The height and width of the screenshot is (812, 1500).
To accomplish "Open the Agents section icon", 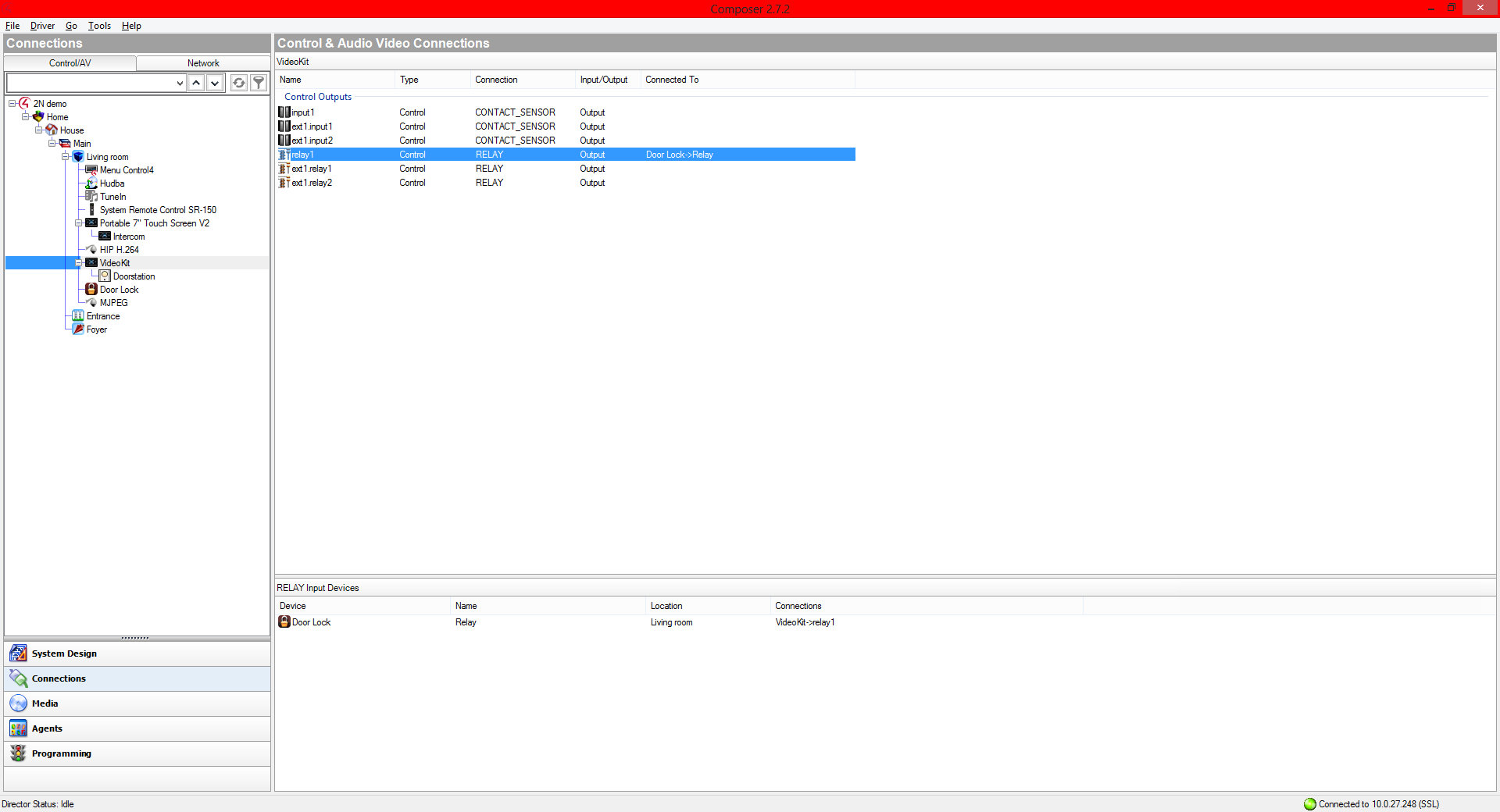I will [x=18, y=728].
